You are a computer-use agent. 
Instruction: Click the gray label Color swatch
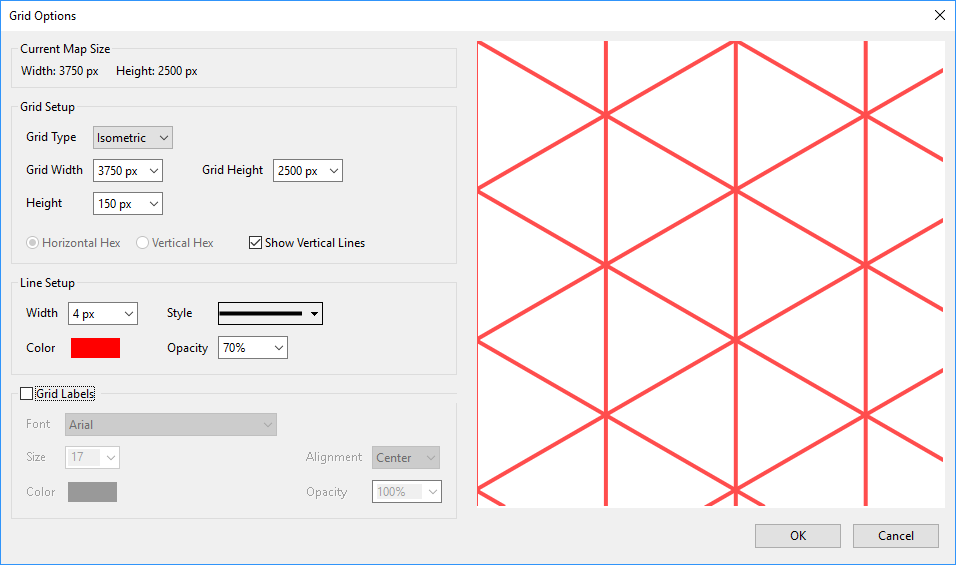click(x=92, y=492)
